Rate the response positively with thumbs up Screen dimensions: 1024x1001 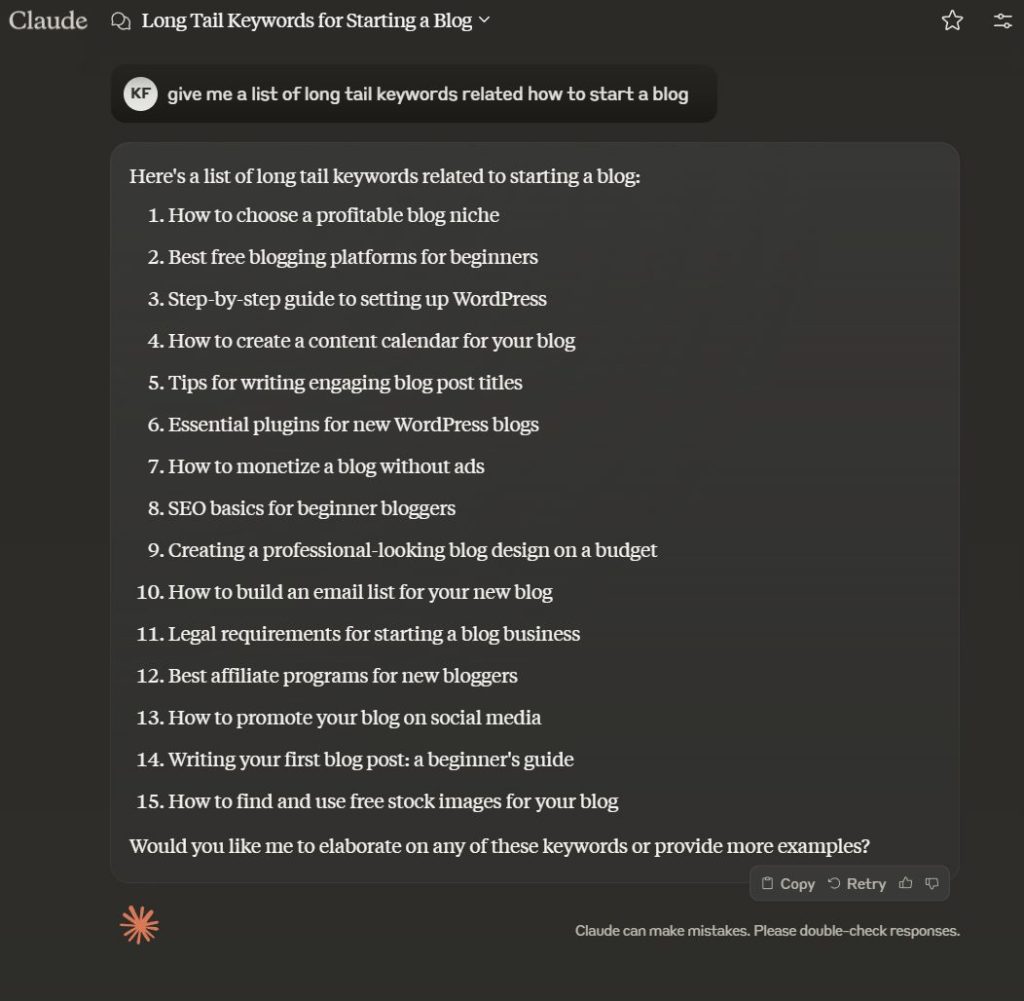click(x=905, y=883)
